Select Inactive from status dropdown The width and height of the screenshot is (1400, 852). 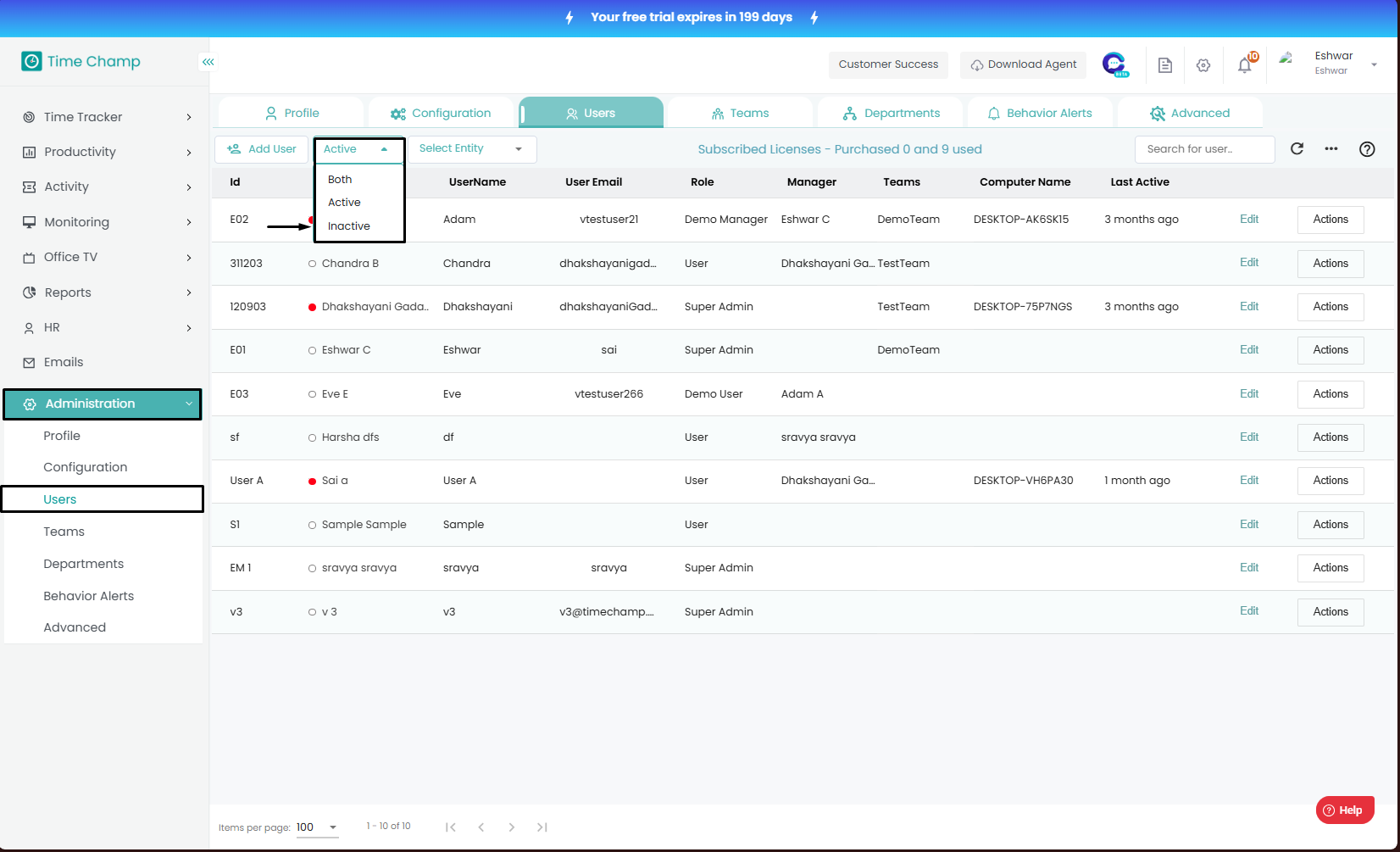[349, 226]
